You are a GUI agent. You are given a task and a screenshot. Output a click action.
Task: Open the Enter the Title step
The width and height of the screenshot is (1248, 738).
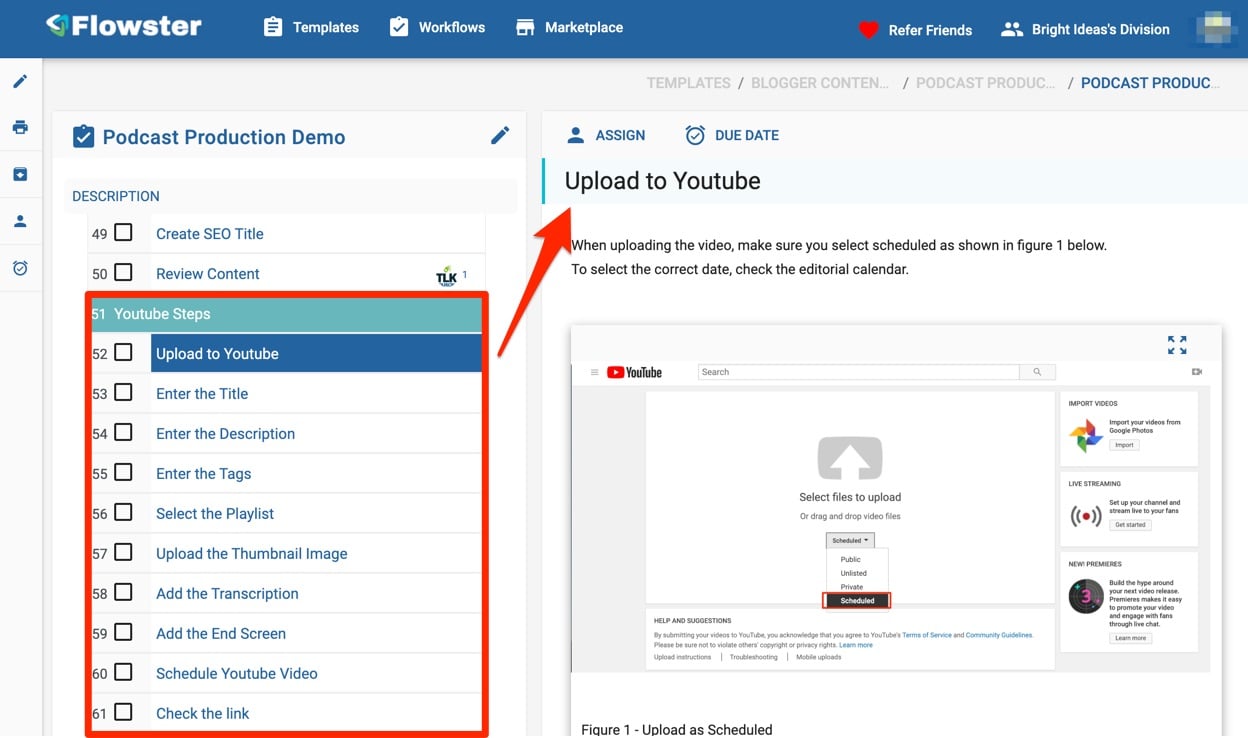click(x=202, y=394)
